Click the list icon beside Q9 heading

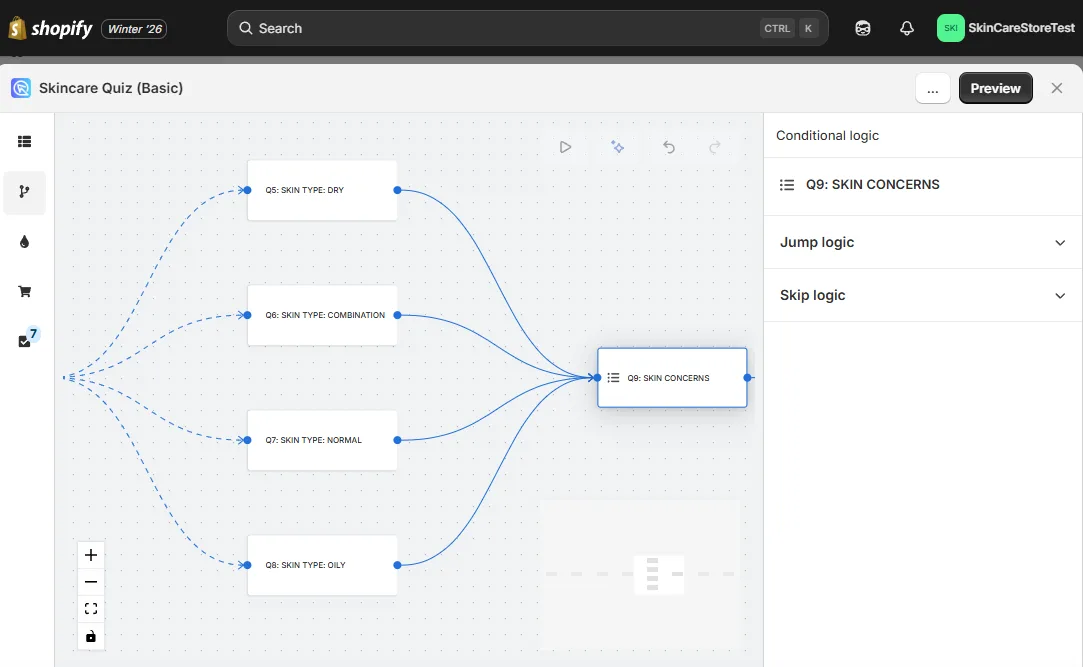click(787, 184)
